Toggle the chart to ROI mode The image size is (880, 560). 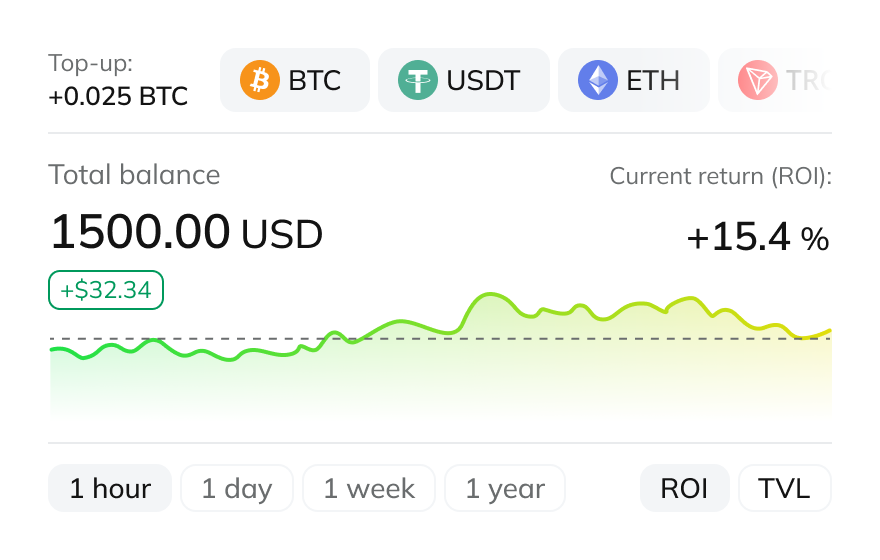click(685, 488)
